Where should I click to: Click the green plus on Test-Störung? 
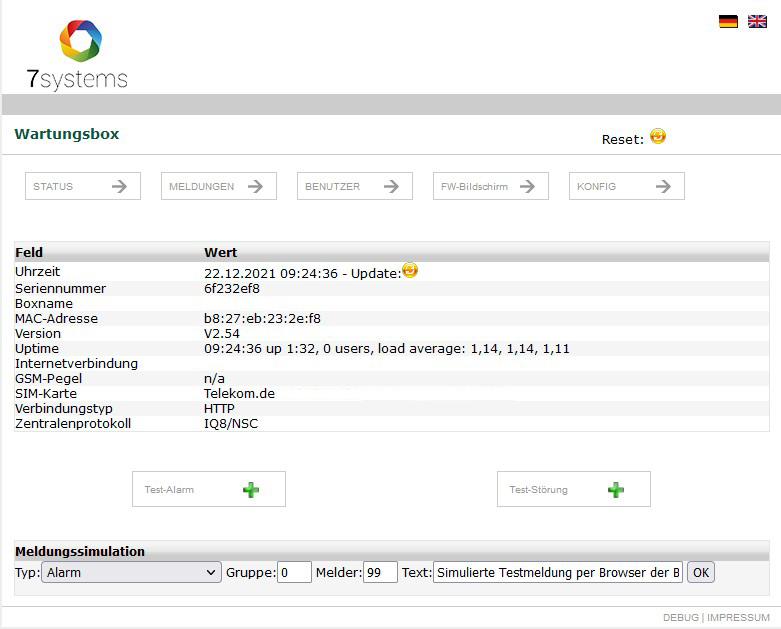point(616,490)
